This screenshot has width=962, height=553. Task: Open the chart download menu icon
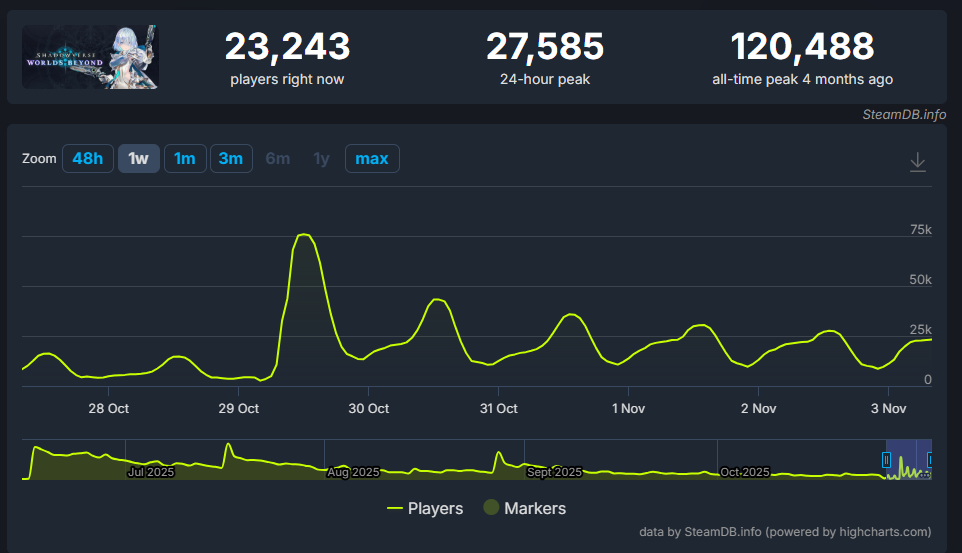[x=918, y=162]
